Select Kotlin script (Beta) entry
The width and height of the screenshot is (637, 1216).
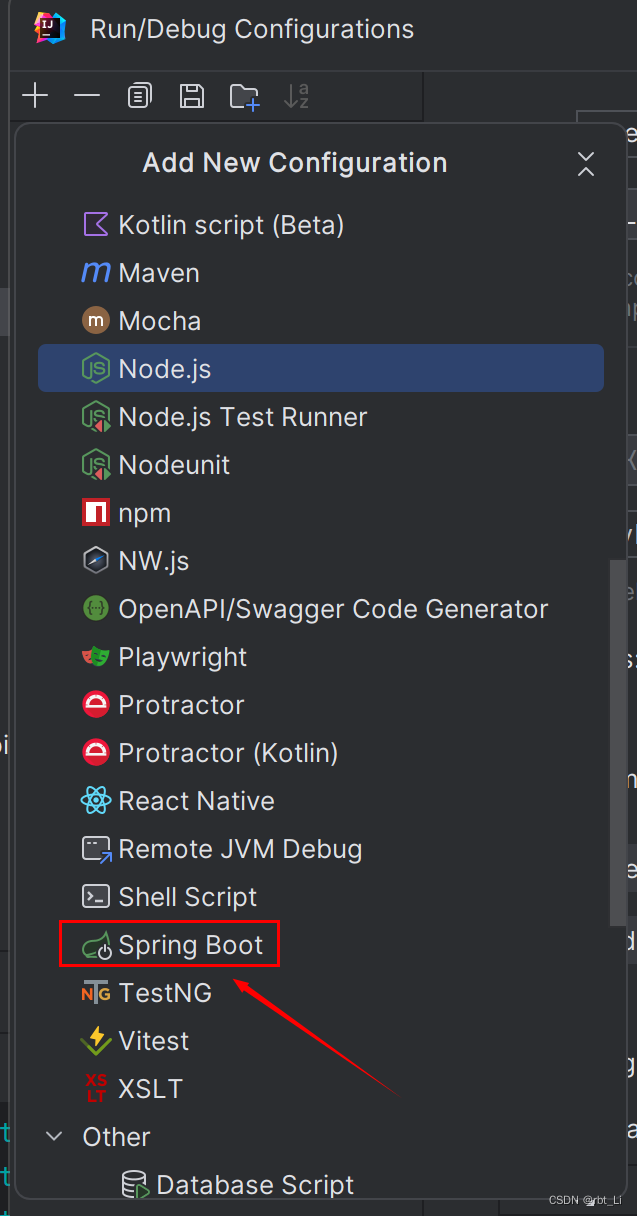coord(231,225)
